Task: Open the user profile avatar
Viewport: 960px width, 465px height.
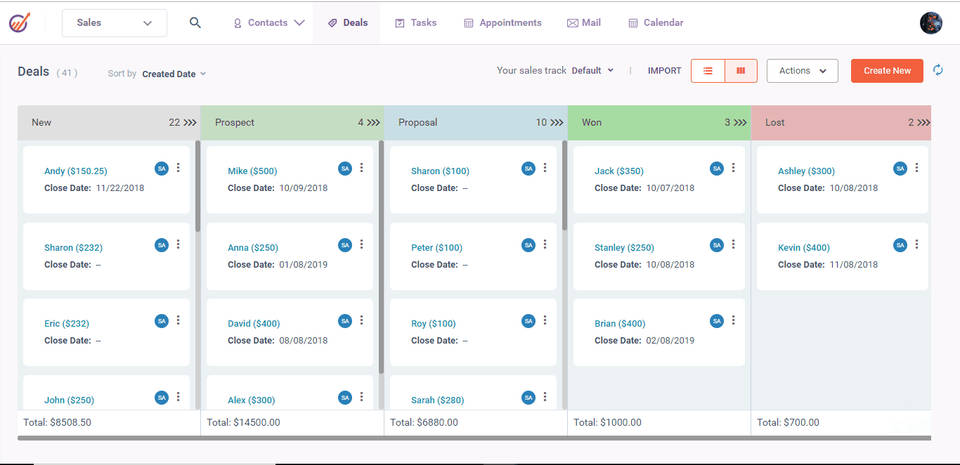Action: 931,22
